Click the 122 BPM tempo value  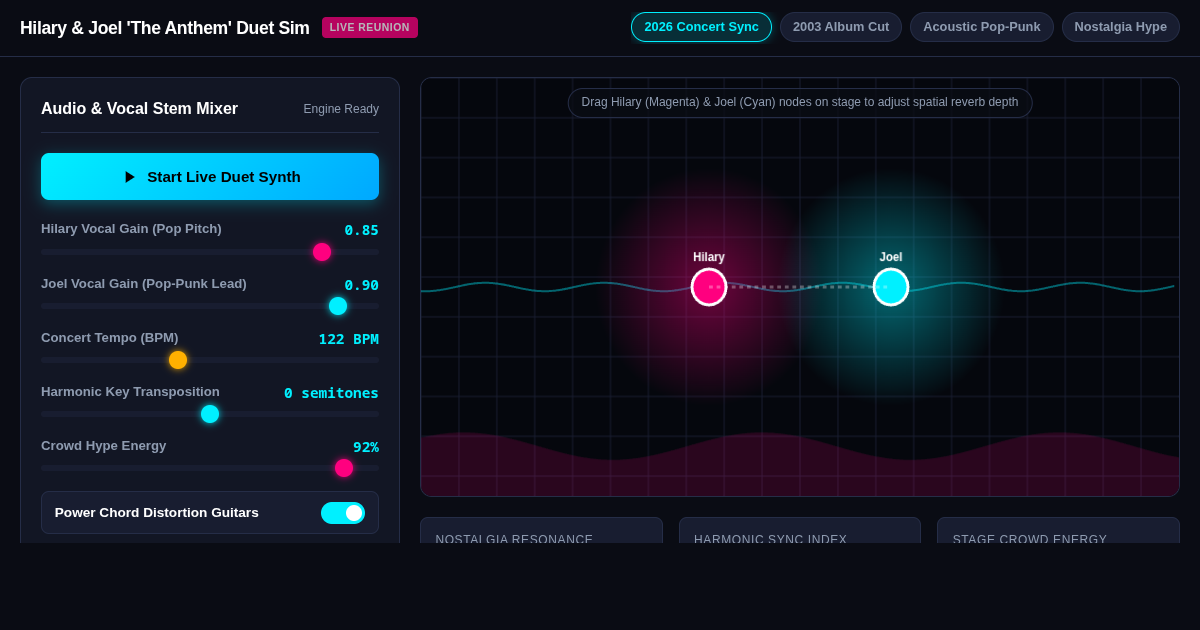pos(349,339)
